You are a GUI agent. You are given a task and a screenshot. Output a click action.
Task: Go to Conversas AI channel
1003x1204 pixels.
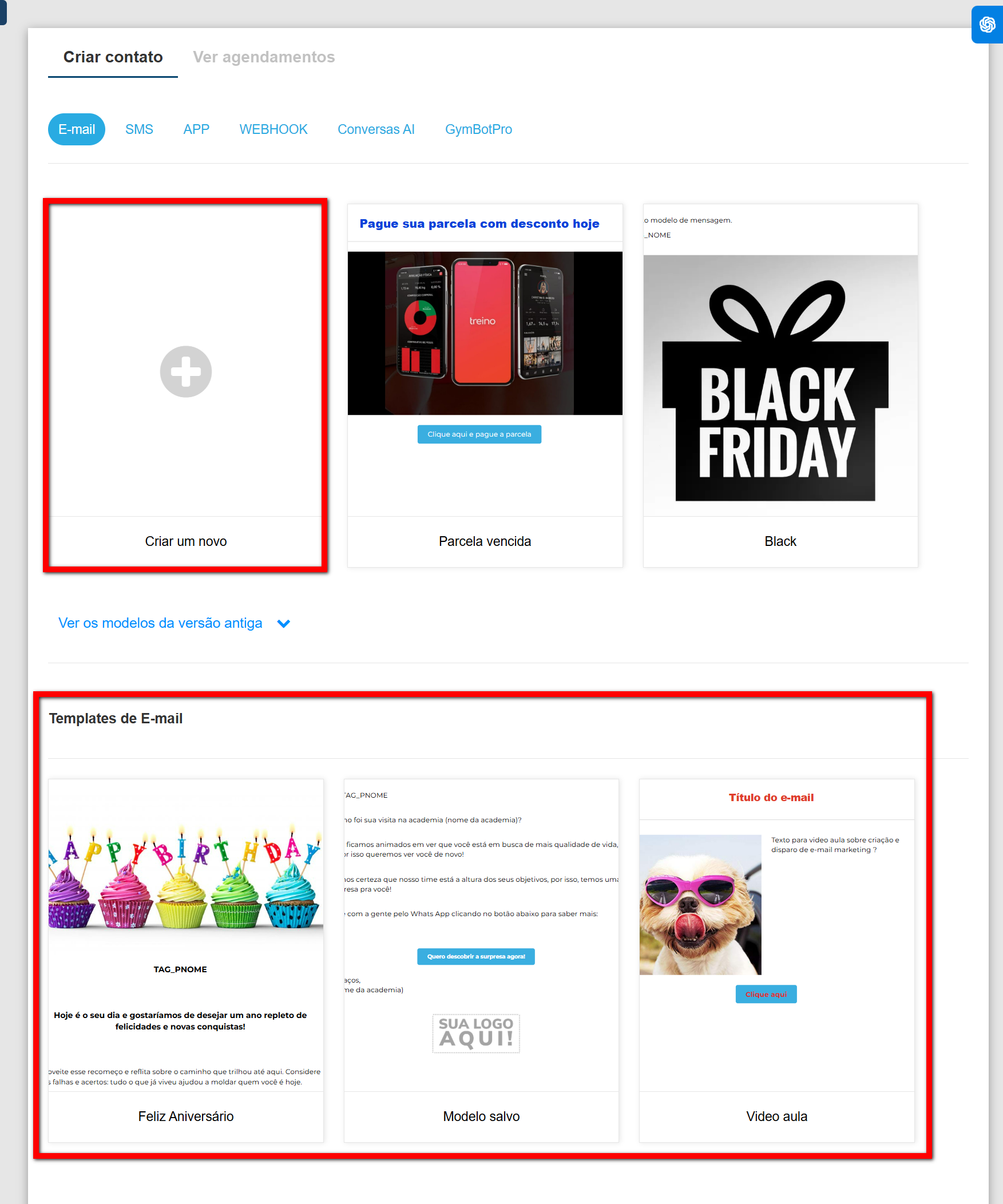376,129
